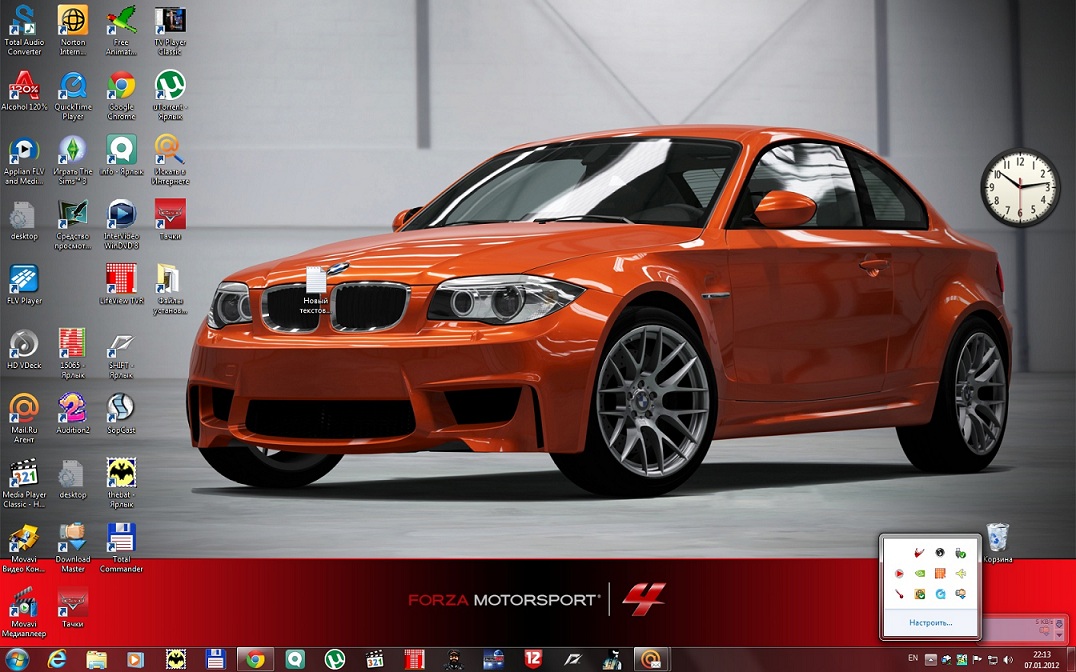
Task: Select Играть The Sims 3 icon
Action: tap(73, 160)
